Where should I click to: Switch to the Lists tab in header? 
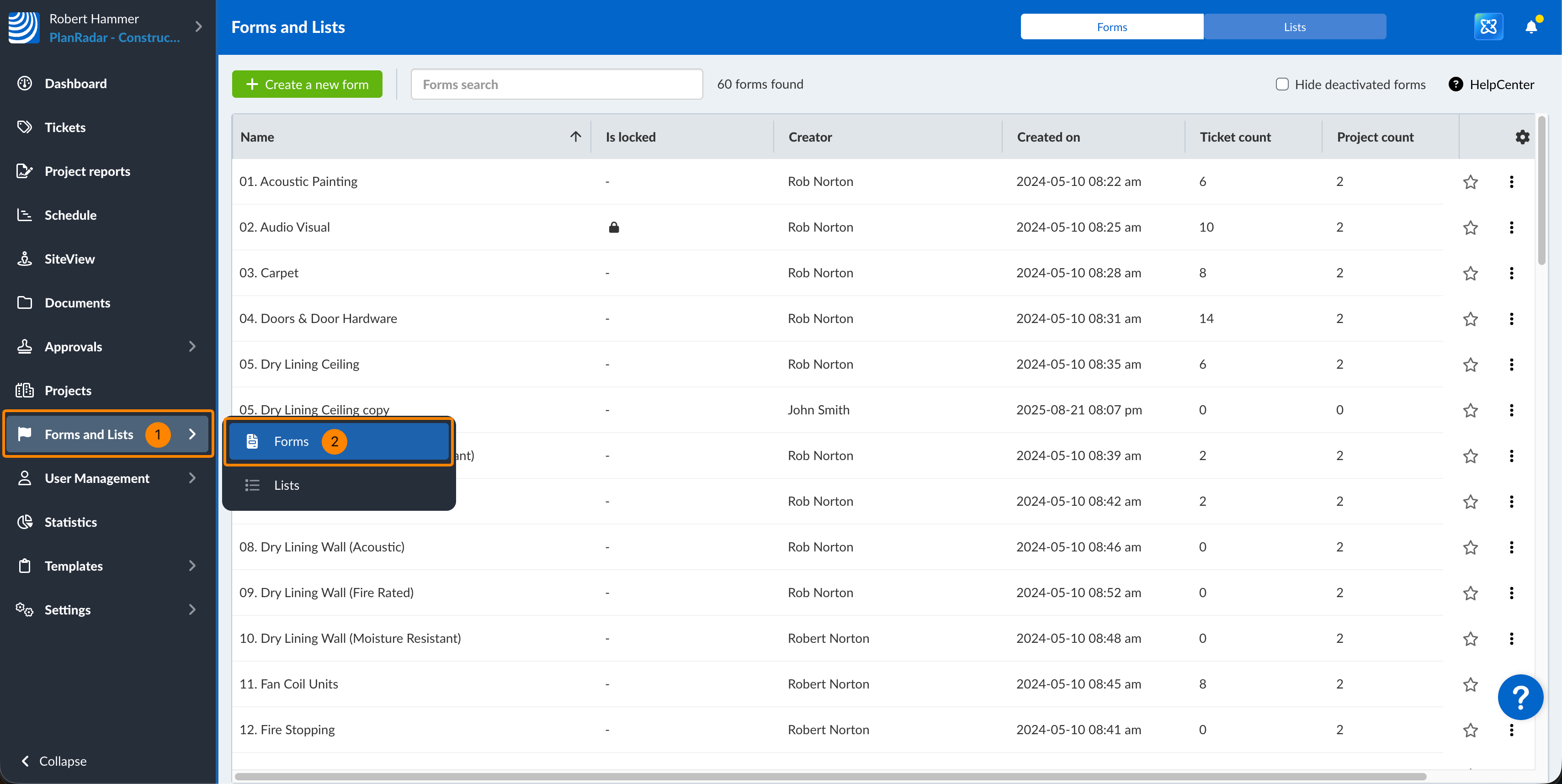tap(1294, 26)
